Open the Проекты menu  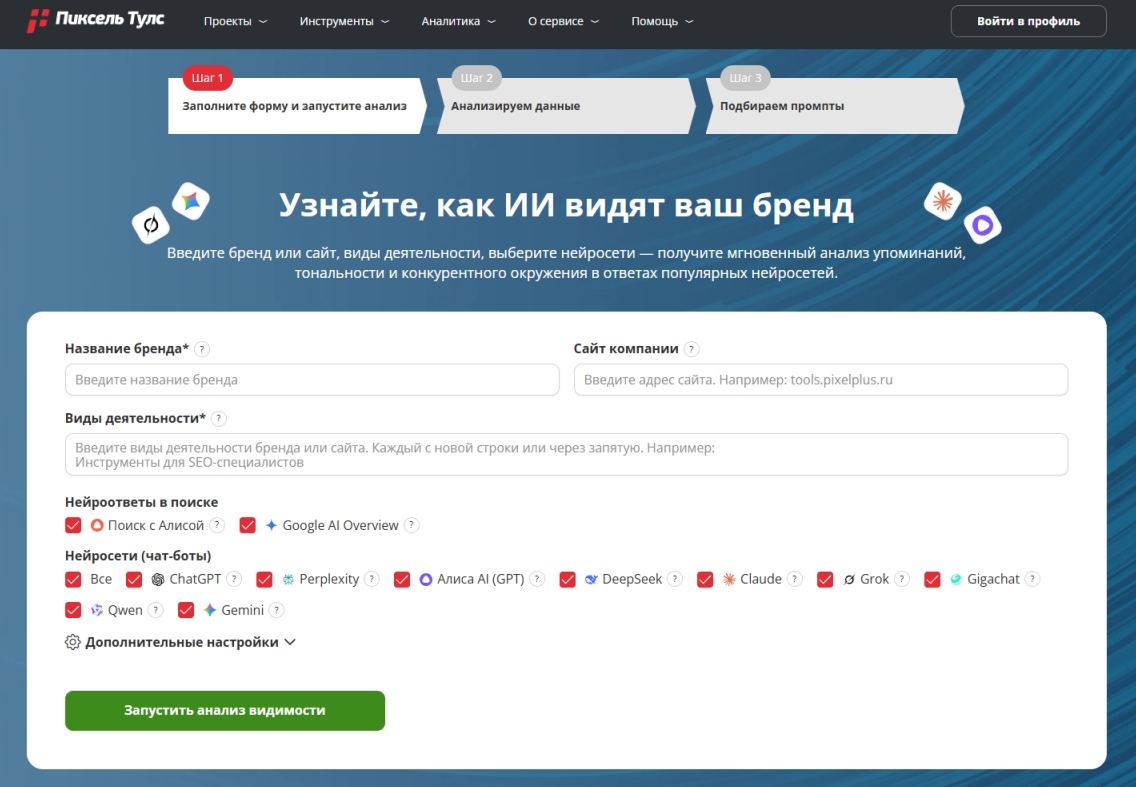pyautogui.click(x=235, y=21)
